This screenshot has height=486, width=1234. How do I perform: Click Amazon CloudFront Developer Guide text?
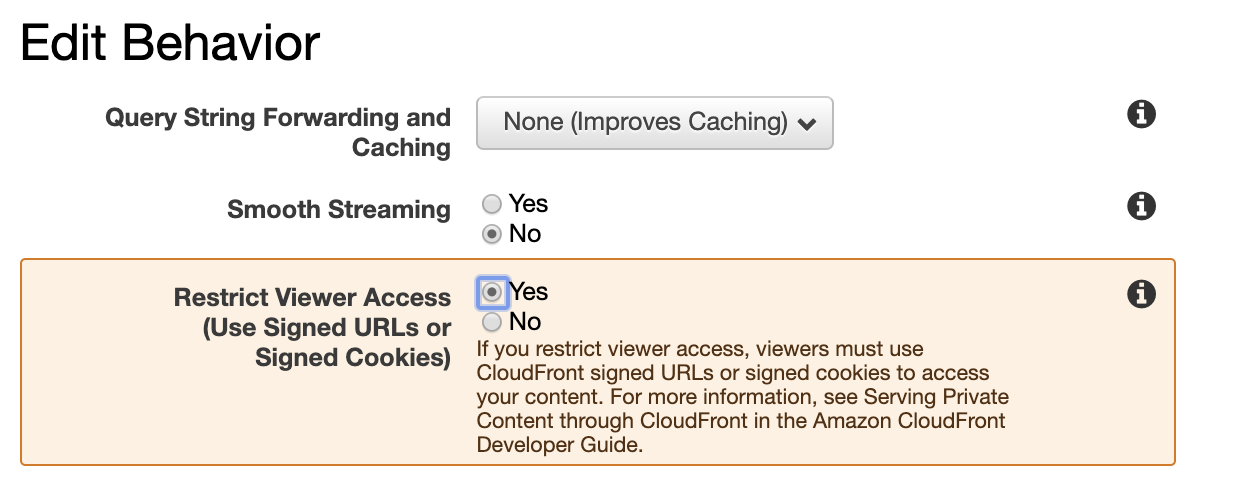pyautogui.click(x=741, y=432)
